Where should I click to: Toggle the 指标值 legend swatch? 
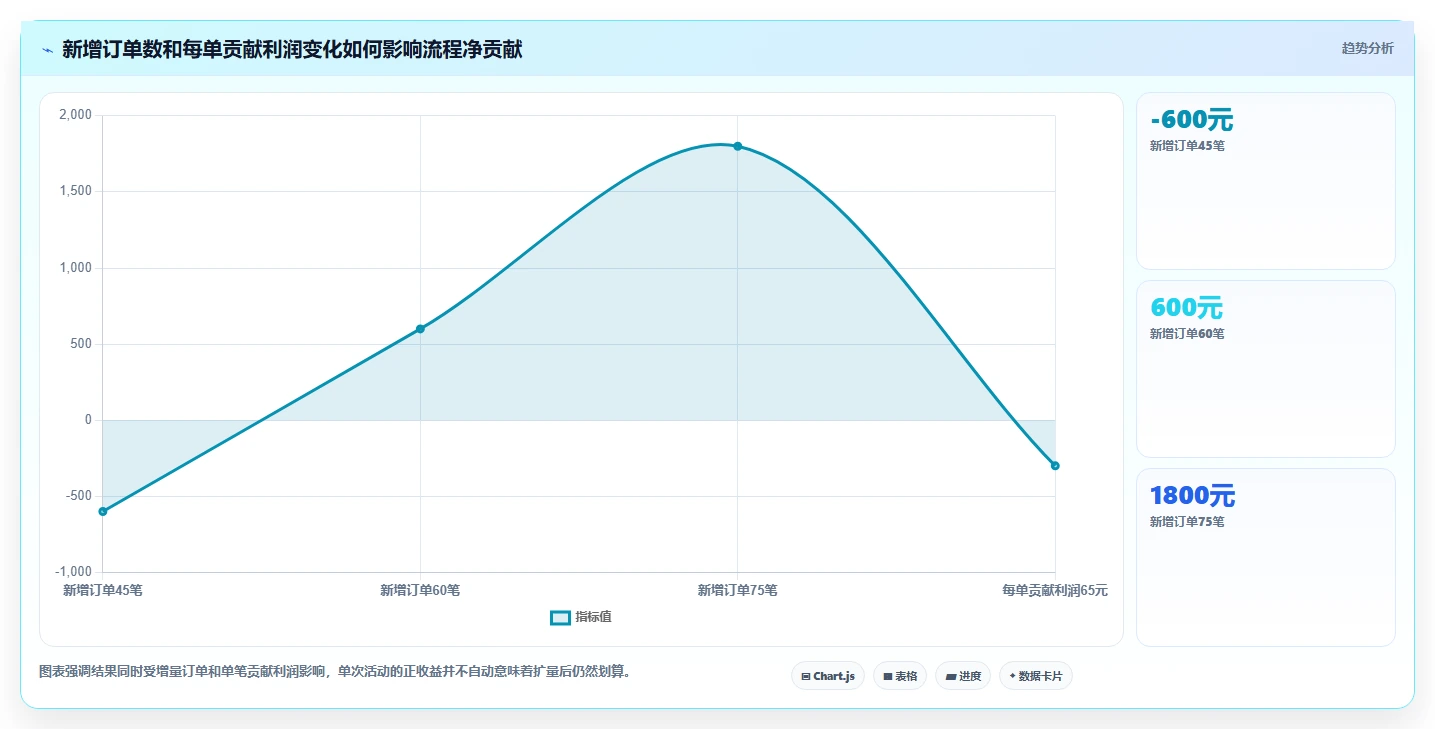(560, 617)
